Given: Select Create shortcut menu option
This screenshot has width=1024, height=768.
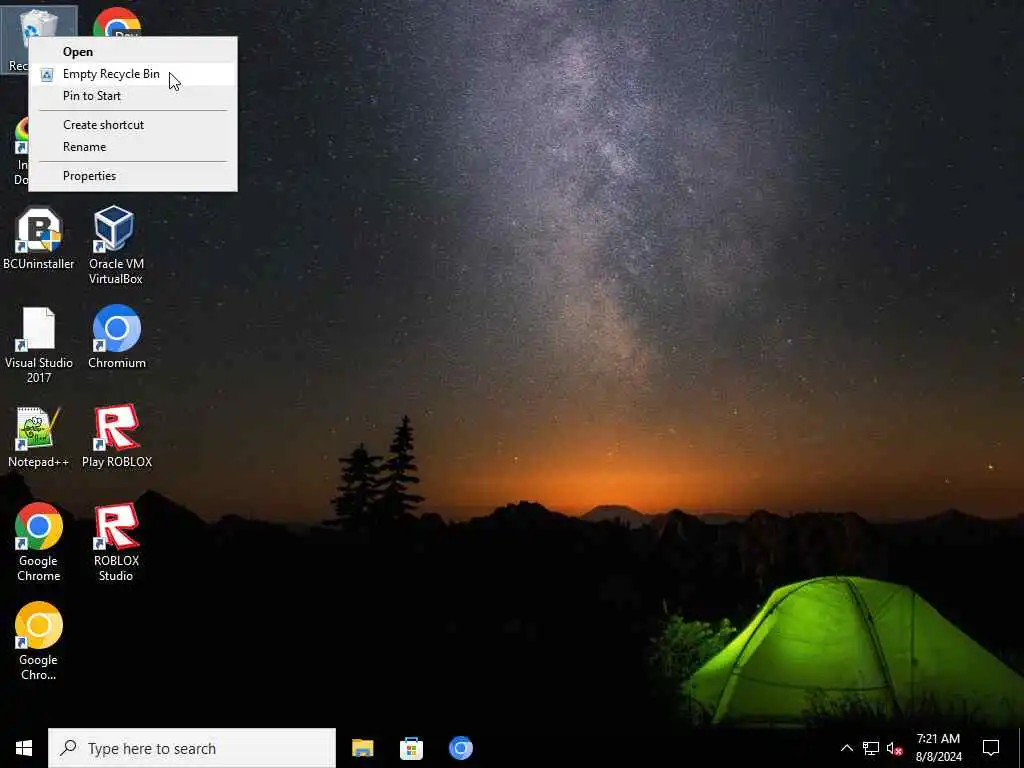Looking at the screenshot, I should [133, 125].
